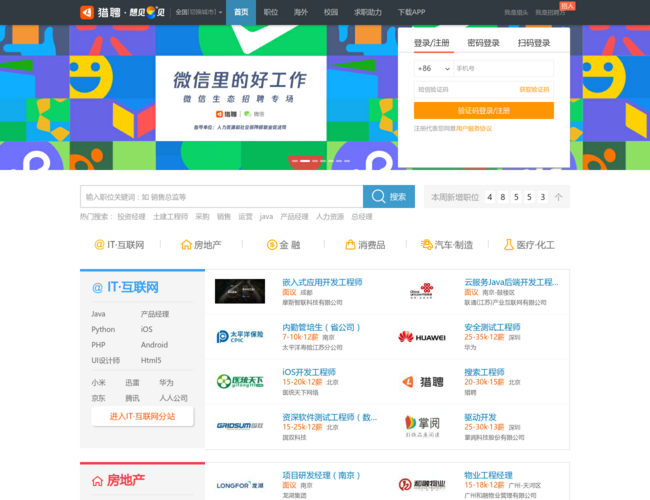
Task: Click the blue 搜索 search button
Action: point(389,197)
